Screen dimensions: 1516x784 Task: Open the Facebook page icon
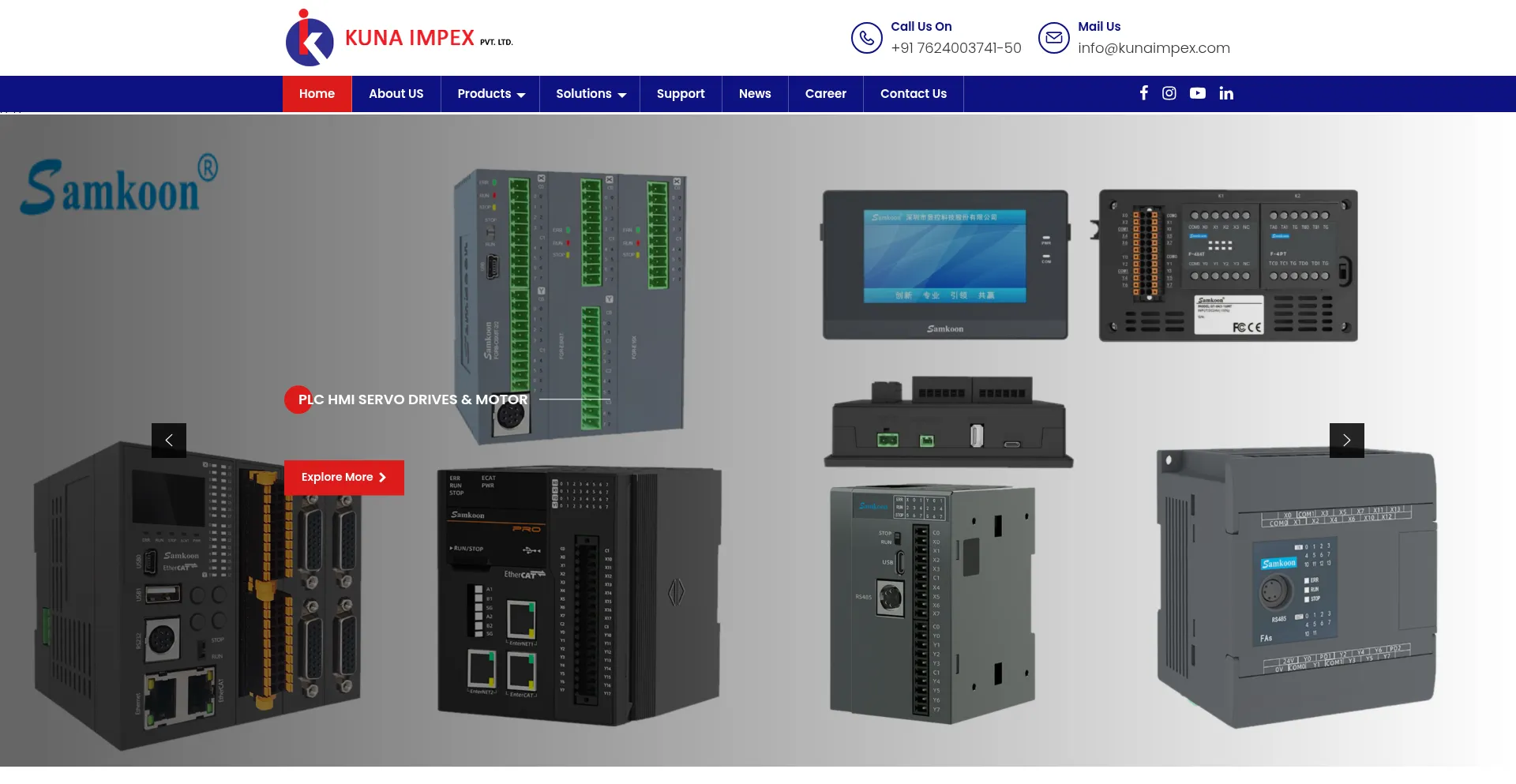coord(1143,93)
